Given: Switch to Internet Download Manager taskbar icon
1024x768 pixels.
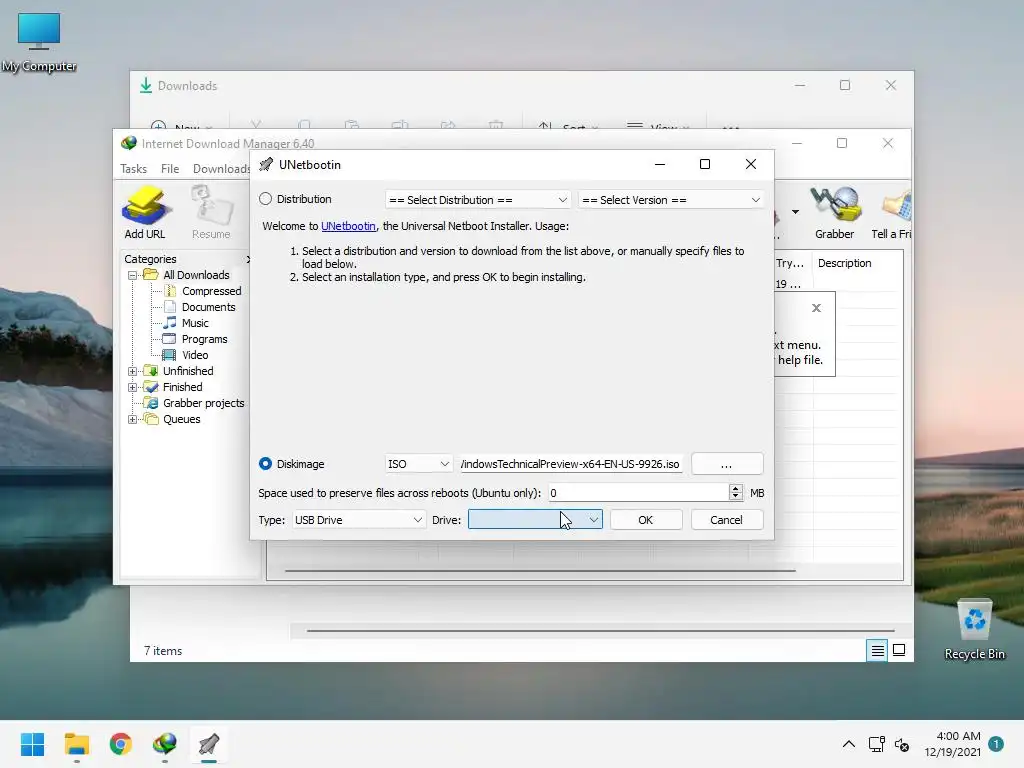Looking at the screenshot, I should click(165, 744).
